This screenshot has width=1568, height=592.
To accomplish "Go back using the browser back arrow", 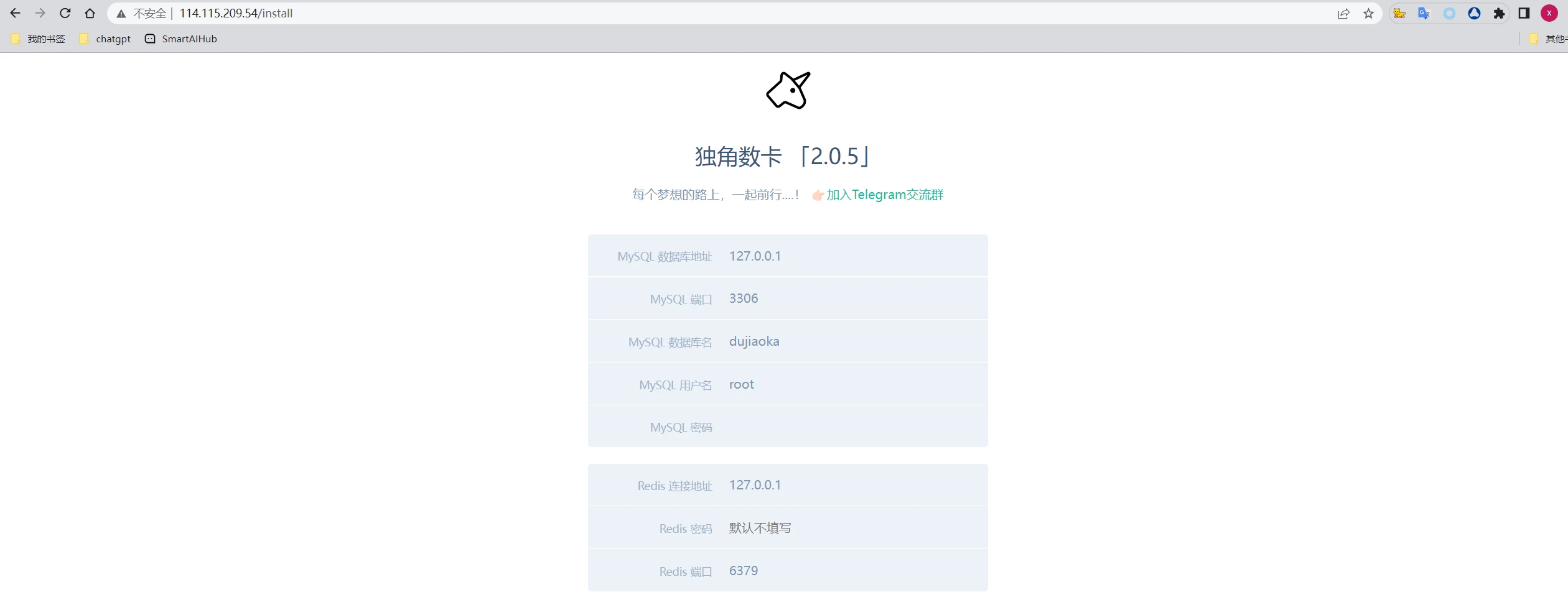I will [16, 13].
